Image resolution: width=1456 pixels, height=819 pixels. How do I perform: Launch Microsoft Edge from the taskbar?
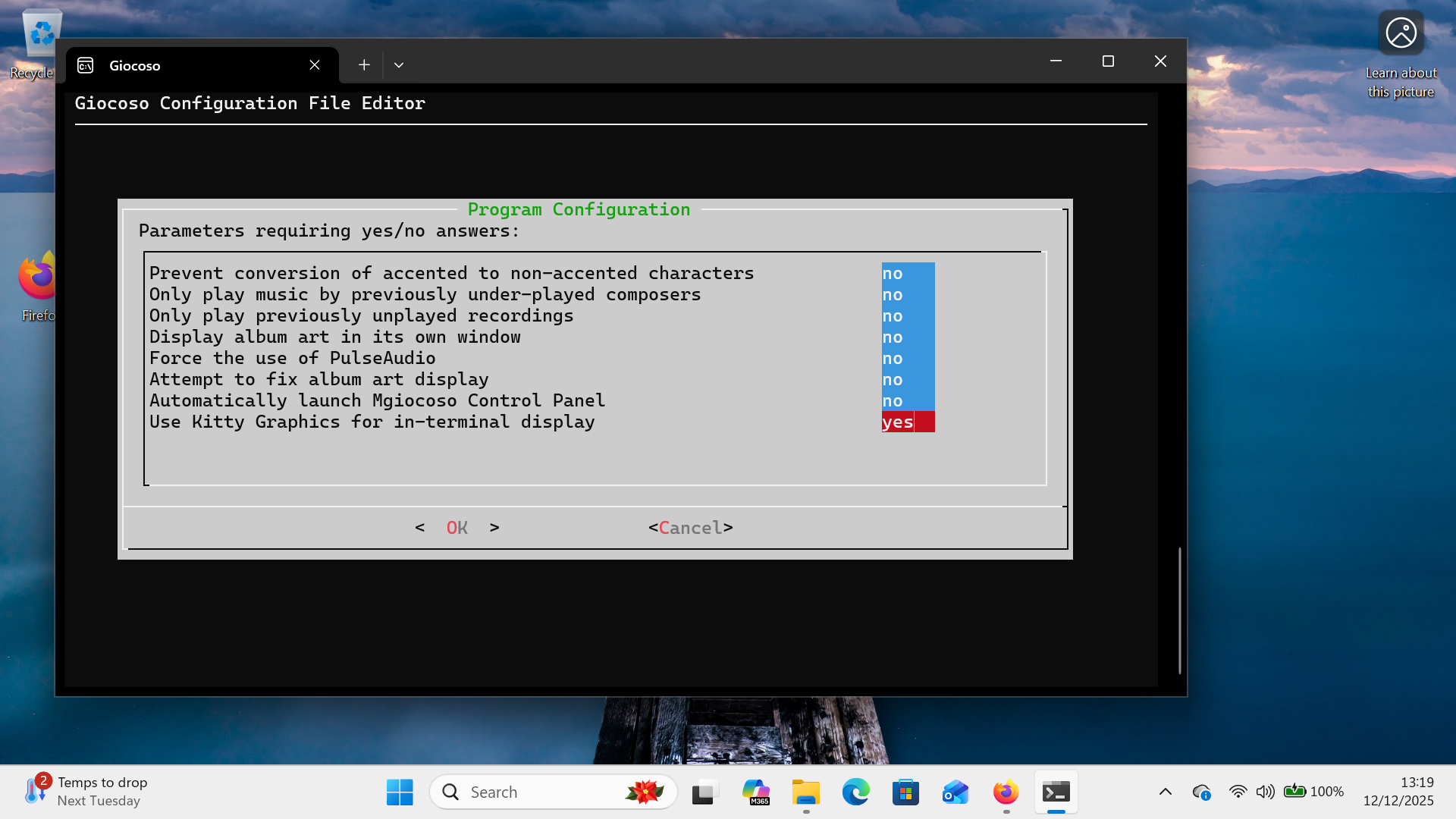tap(855, 791)
